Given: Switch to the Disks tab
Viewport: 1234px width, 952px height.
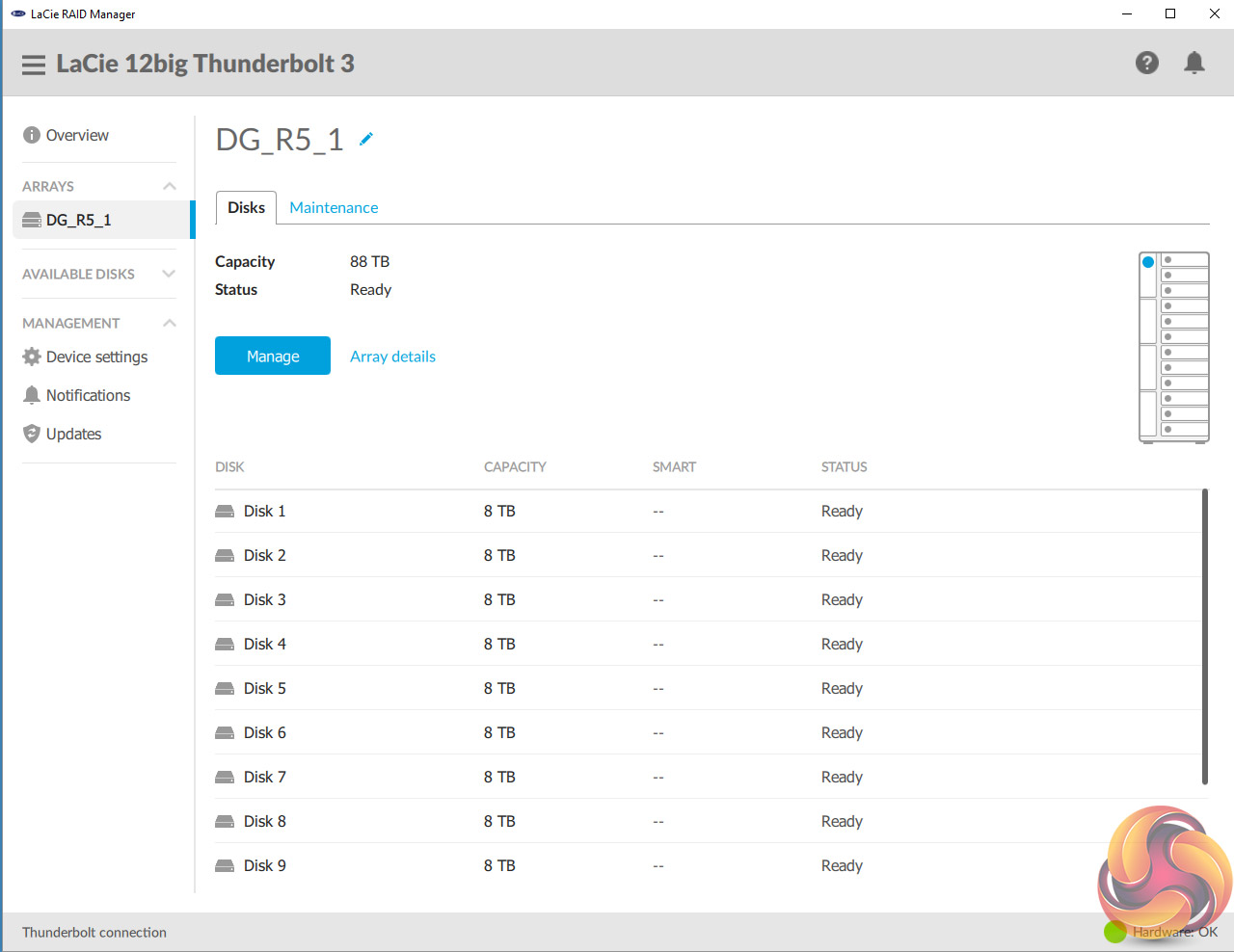Looking at the screenshot, I should (x=246, y=207).
